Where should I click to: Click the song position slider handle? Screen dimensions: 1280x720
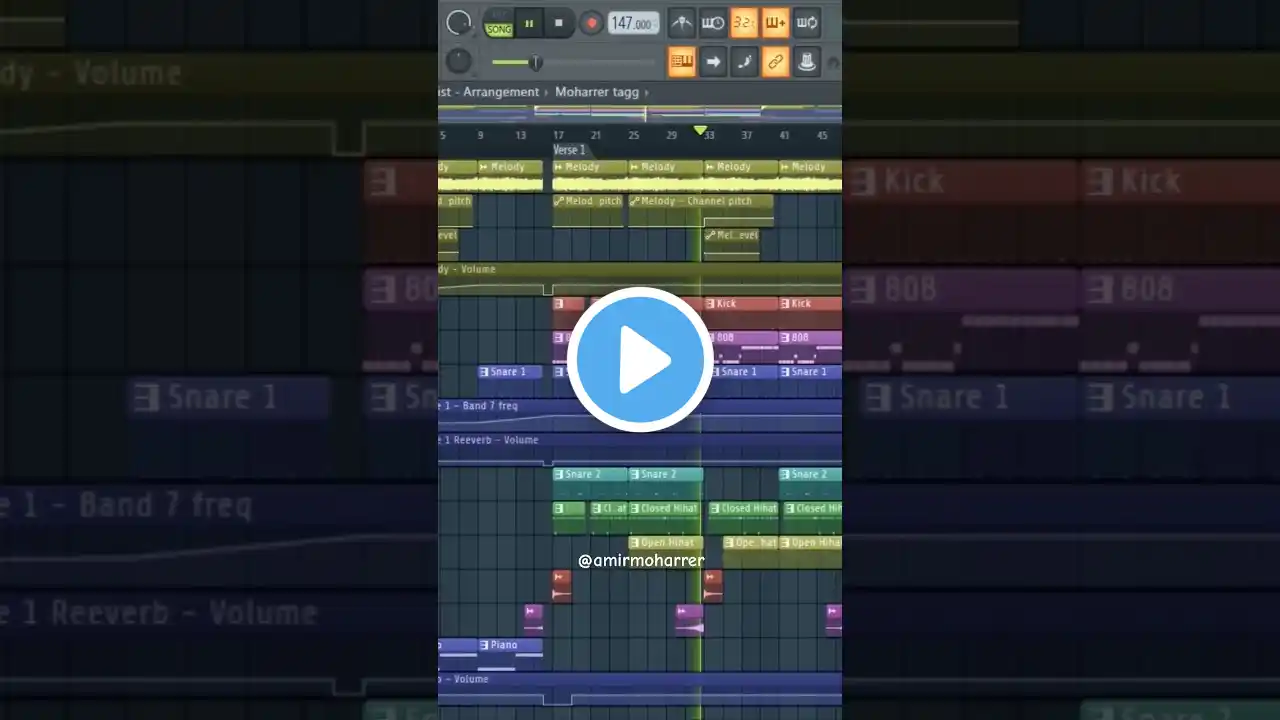(x=535, y=63)
